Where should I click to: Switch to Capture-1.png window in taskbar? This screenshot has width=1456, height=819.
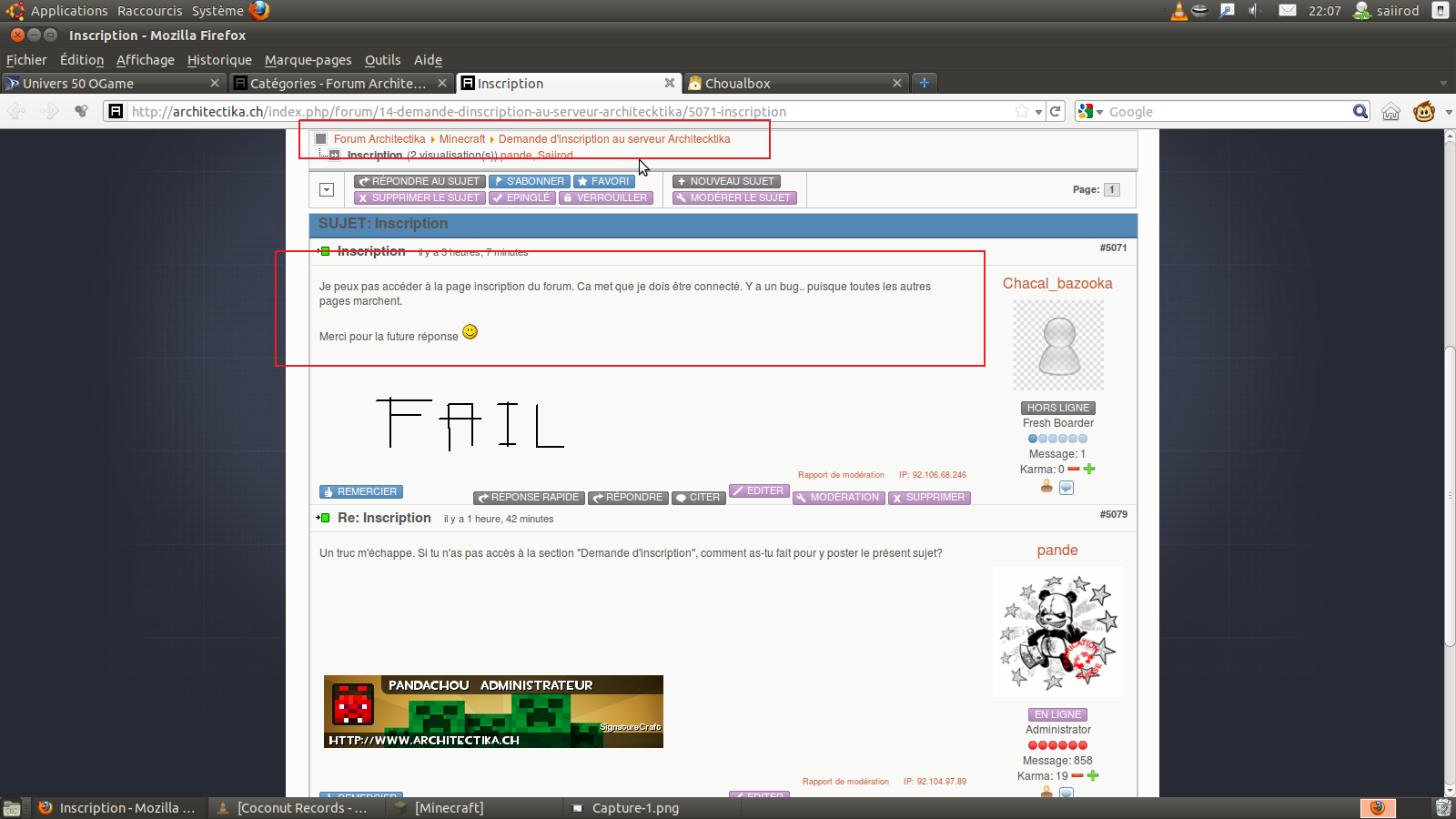(635, 808)
